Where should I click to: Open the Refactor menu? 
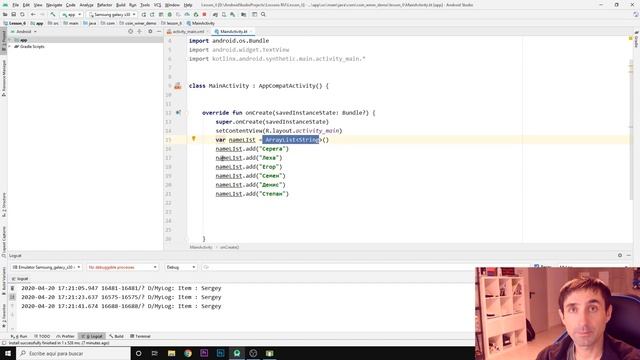pos(104,5)
